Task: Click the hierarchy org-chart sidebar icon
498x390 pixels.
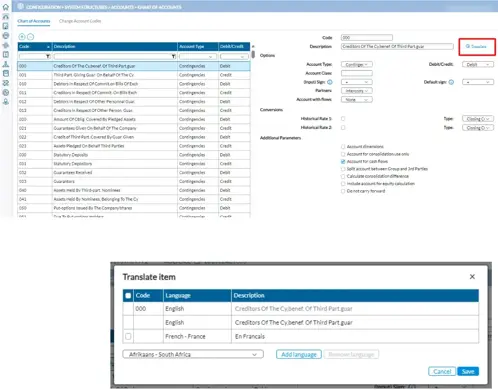Action: 6,64
